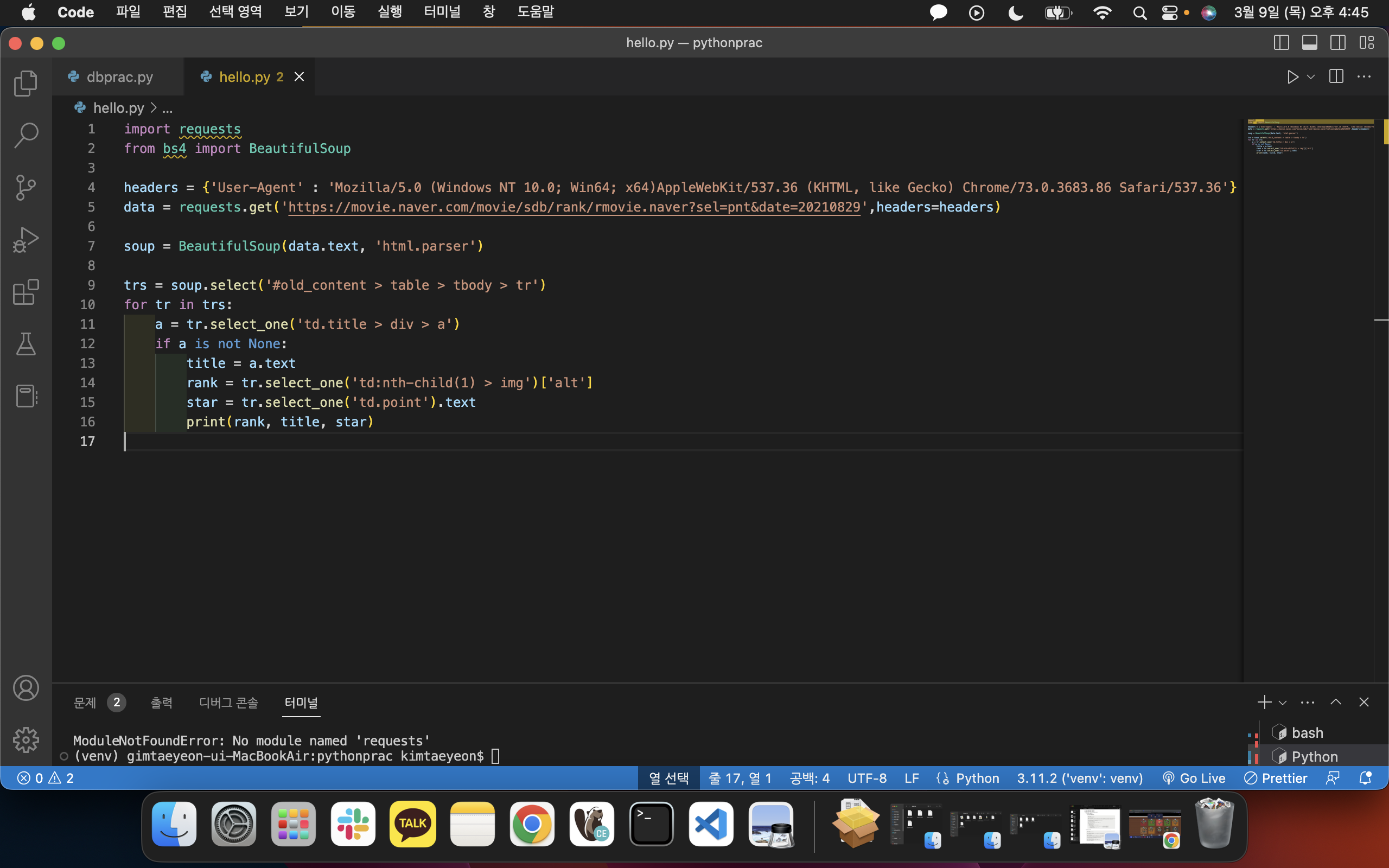The image size is (1389, 868).
Task: Open macOS Control Center toggles
Action: (x=1170, y=12)
